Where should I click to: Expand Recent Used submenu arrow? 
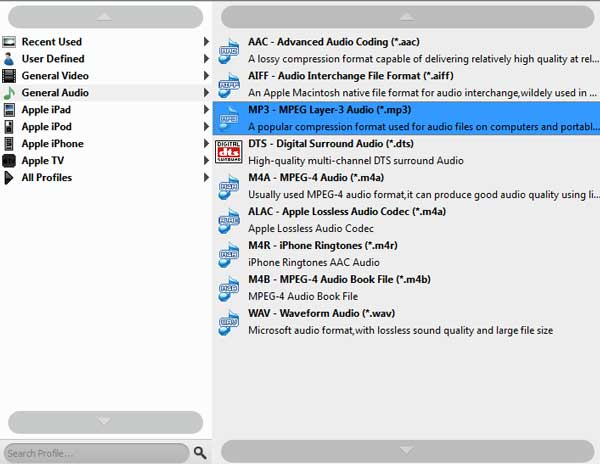pos(206,42)
